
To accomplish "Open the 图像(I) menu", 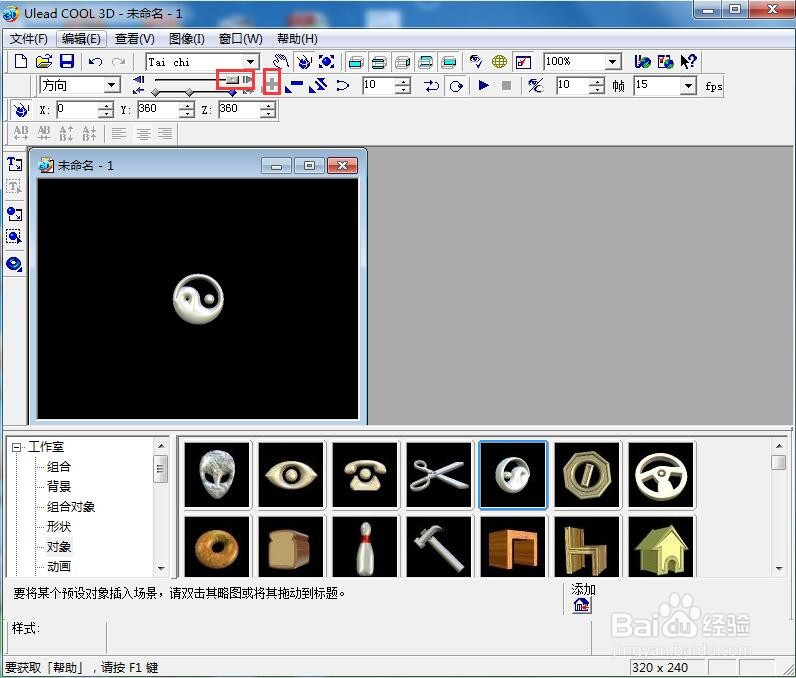I will (187, 39).
